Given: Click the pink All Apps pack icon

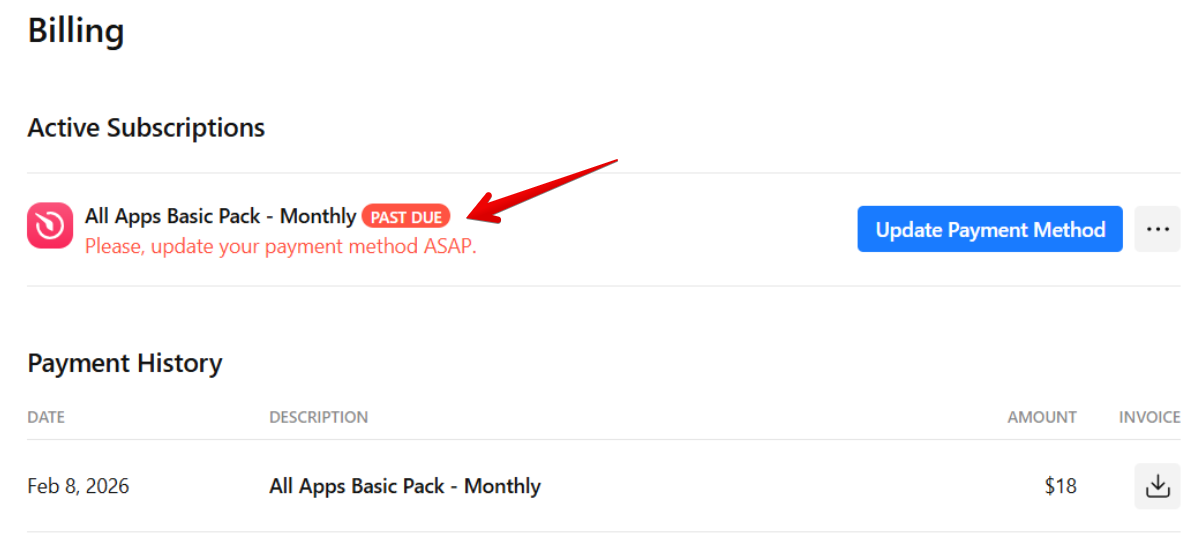Looking at the screenshot, I should 50,225.
